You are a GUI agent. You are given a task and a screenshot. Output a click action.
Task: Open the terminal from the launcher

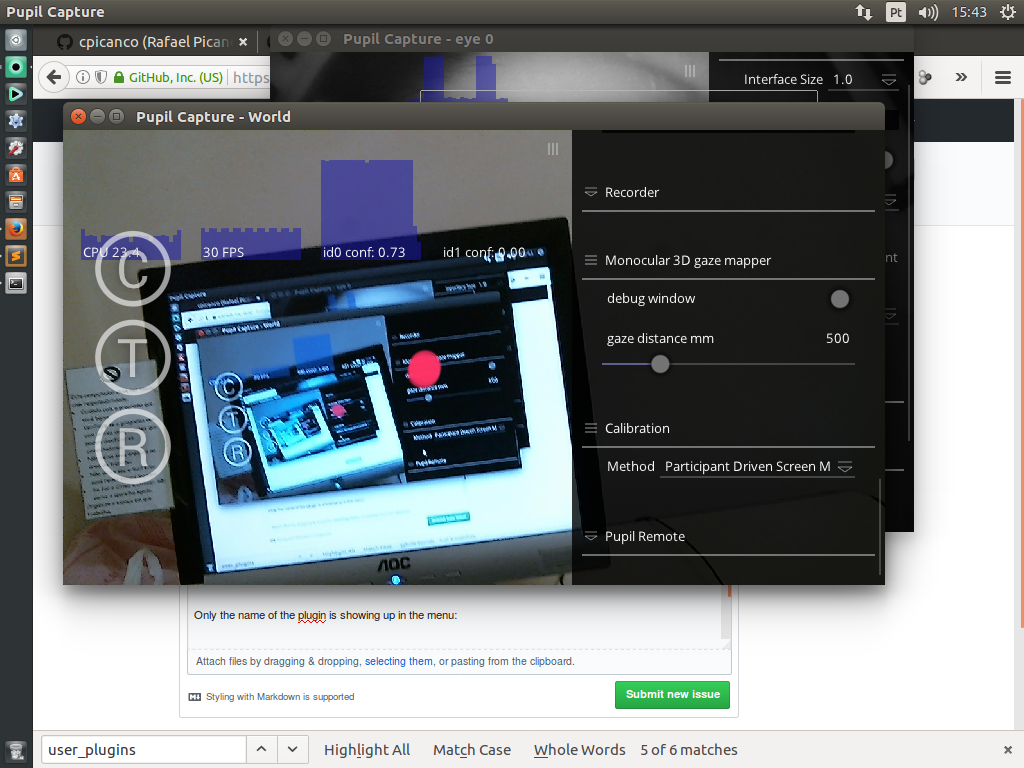[16, 283]
